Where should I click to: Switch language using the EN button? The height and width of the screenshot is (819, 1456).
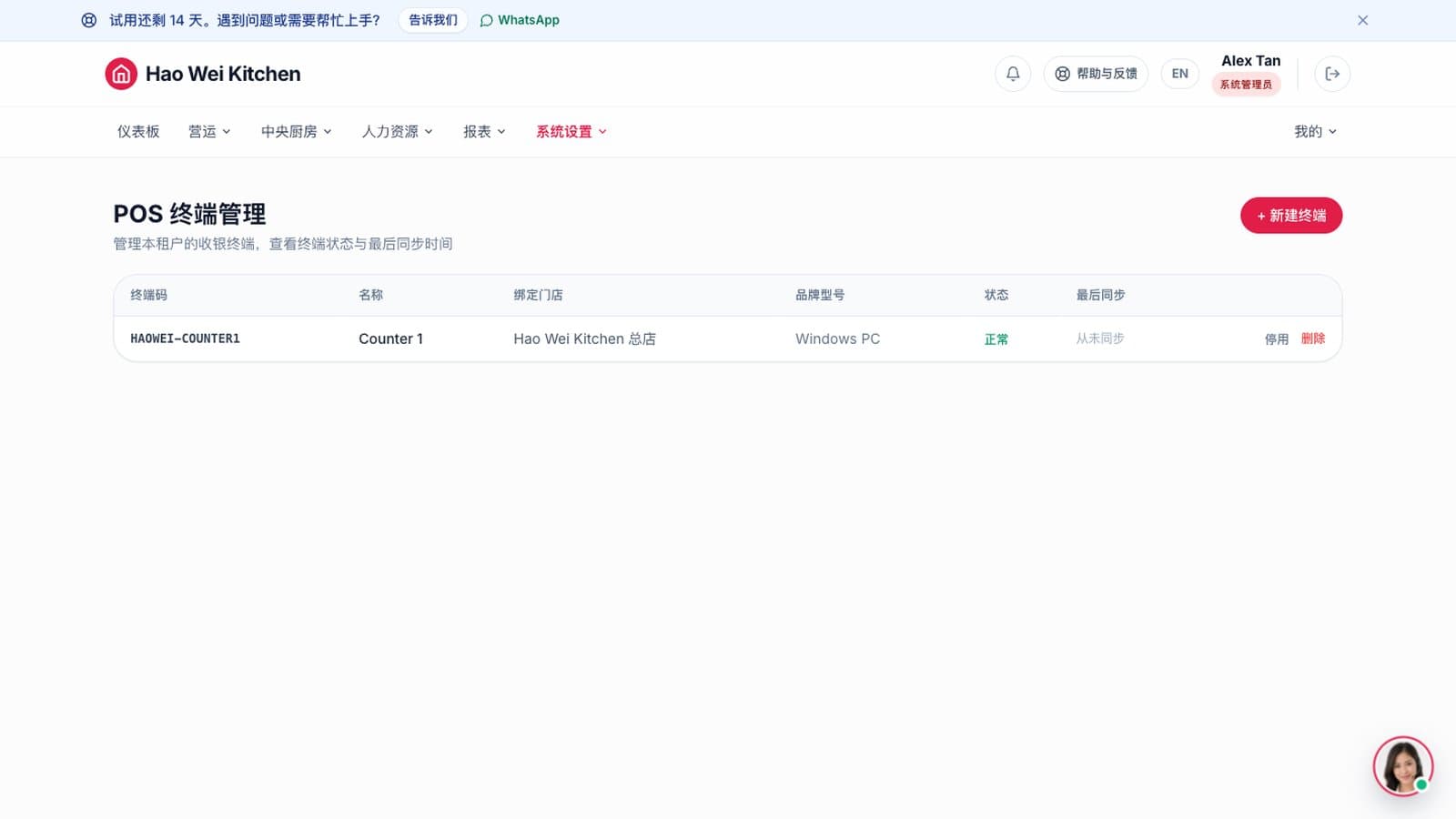tap(1179, 74)
